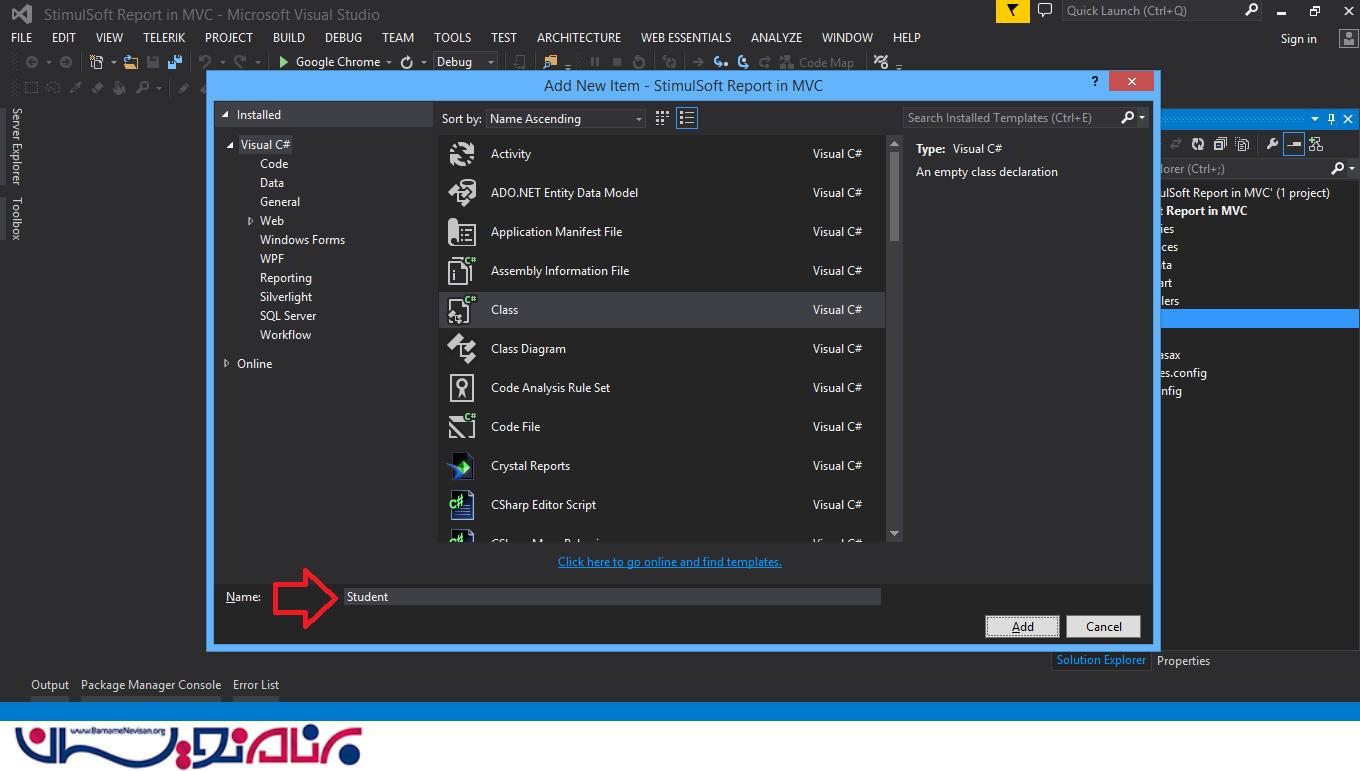Select the Activity template icon
The width and height of the screenshot is (1360, 771).
(461, 154)
